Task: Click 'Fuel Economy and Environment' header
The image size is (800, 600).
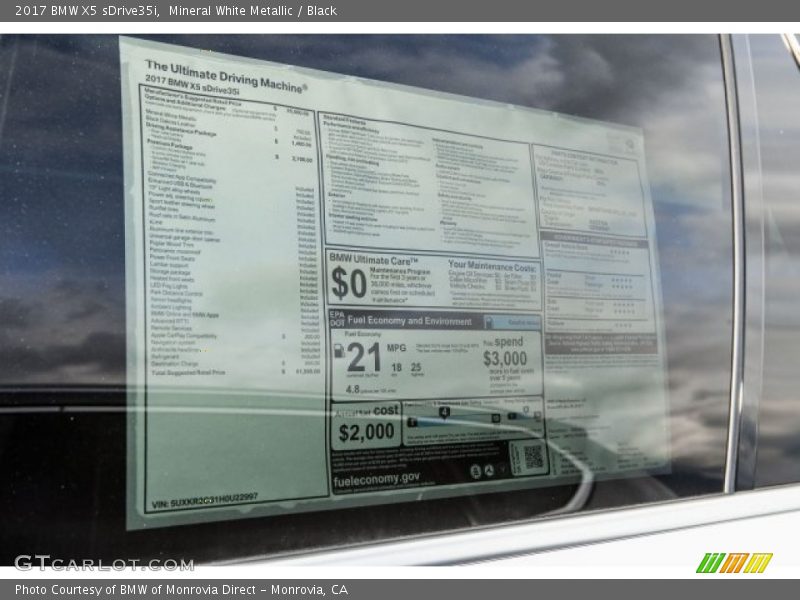Action: click(409, 321)
